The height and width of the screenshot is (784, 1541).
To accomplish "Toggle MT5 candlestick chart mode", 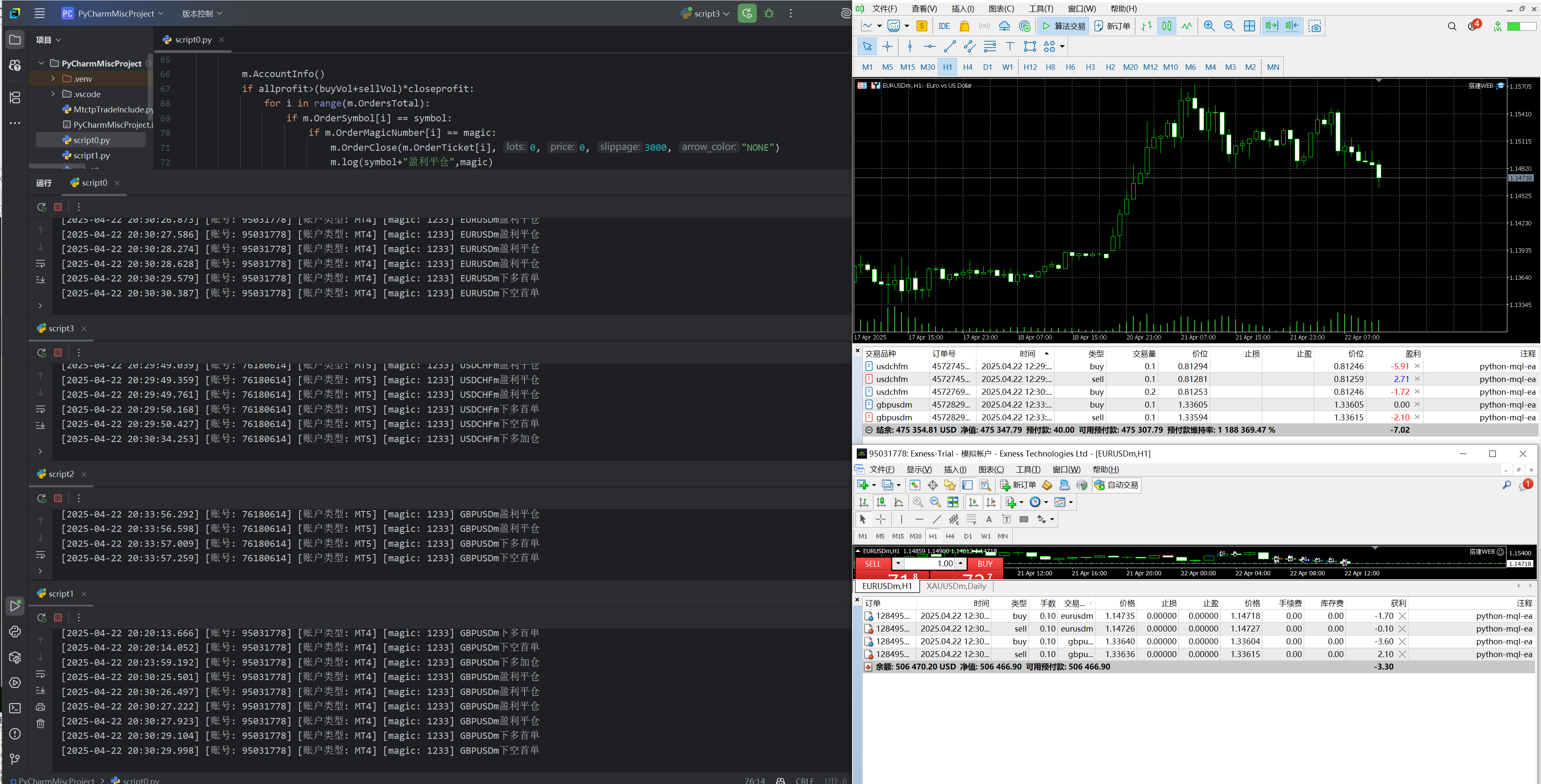I will (x=1167, y=26).
